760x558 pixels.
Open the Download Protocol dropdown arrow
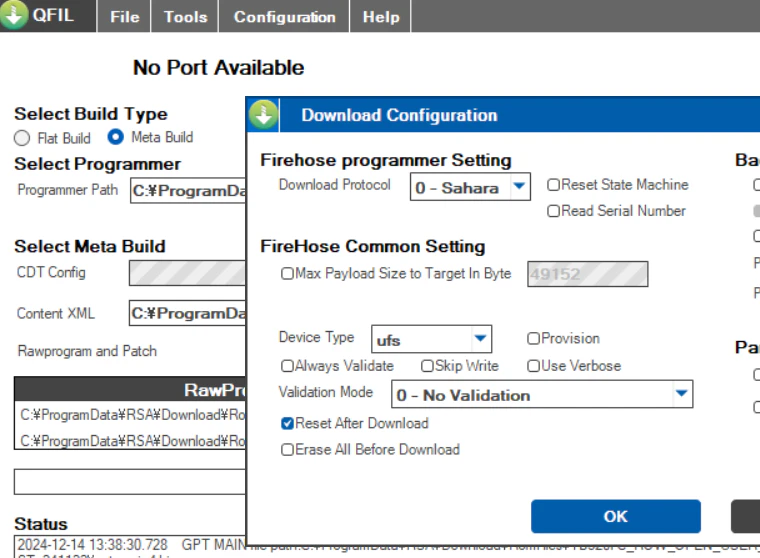[519, 186]
